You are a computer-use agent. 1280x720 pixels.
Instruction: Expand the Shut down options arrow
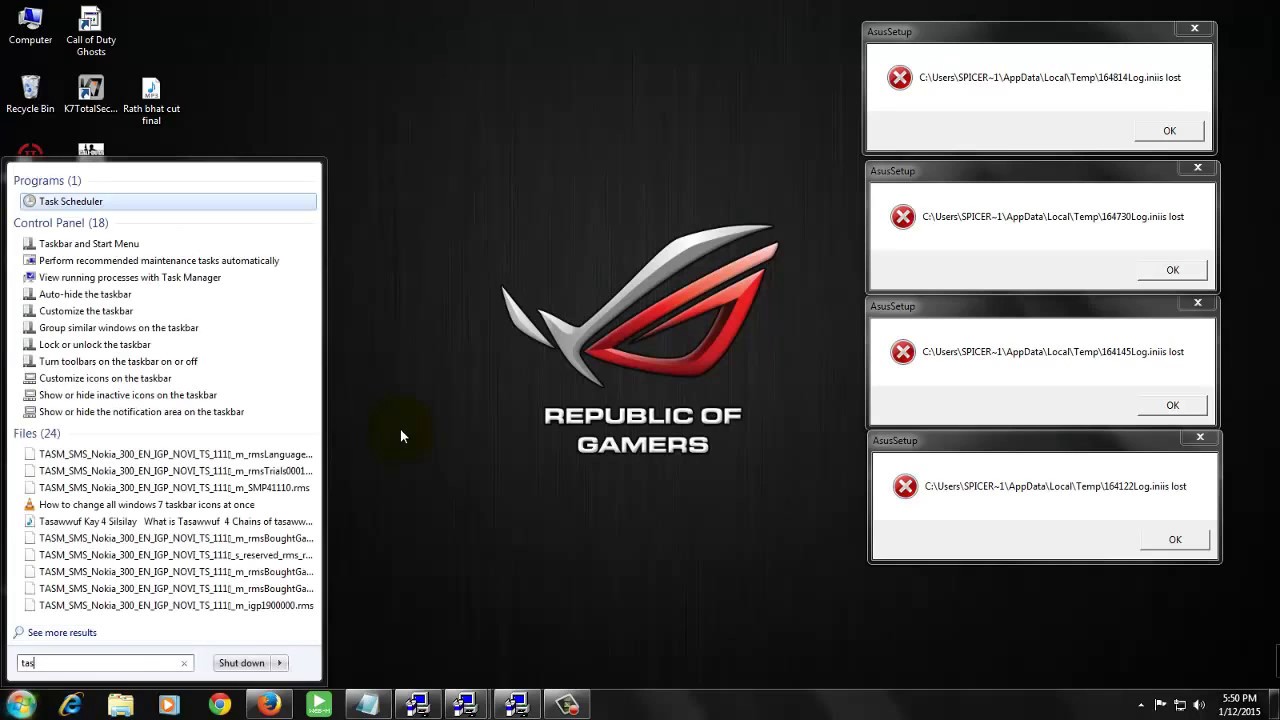point(280,663)
